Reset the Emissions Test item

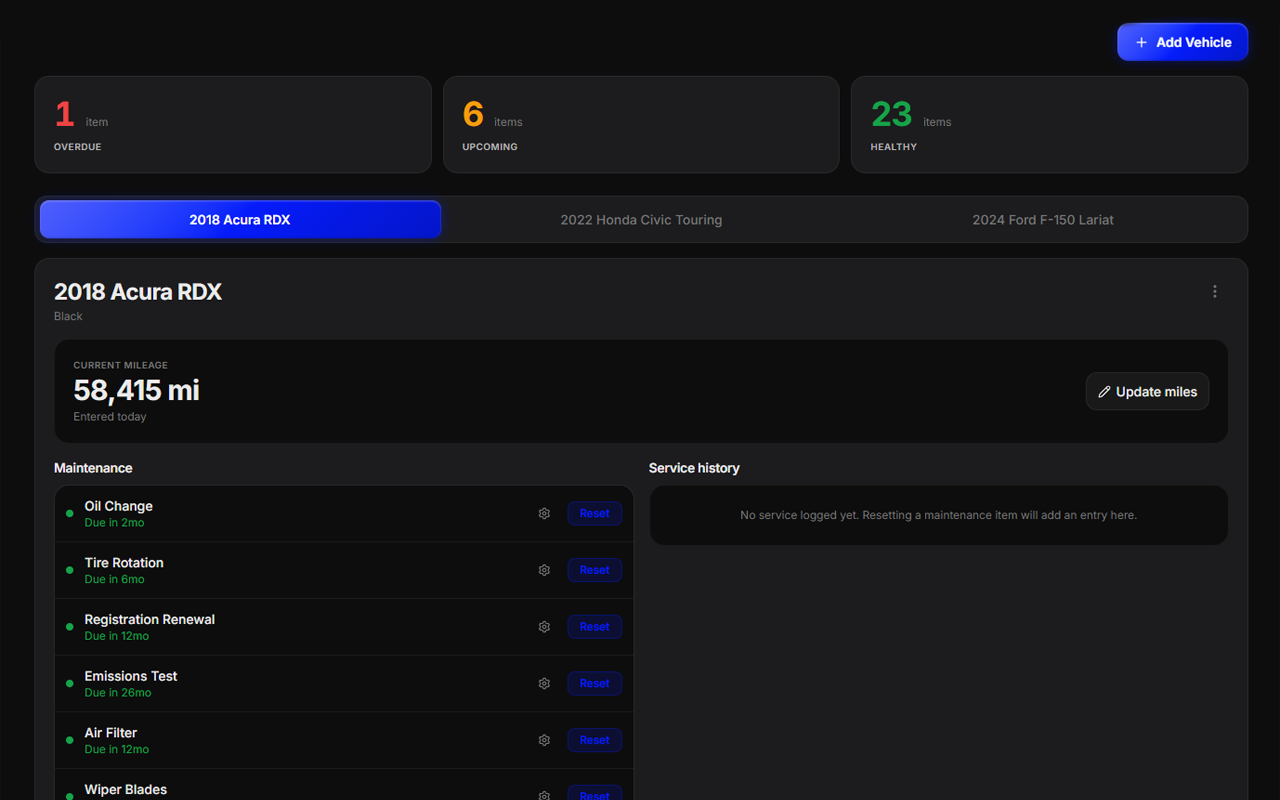595,684
